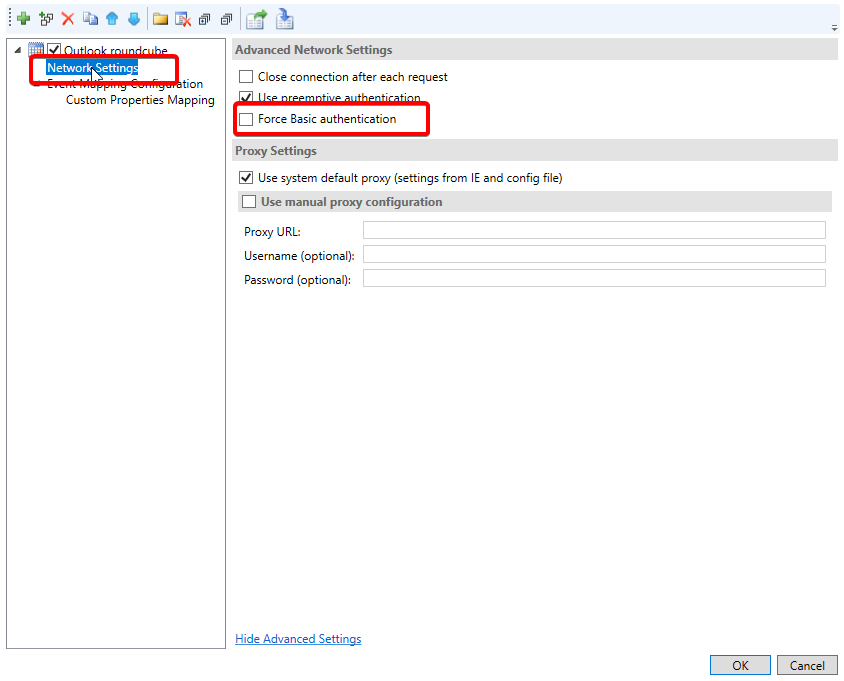This screenshot has width=844, height=681.
Task: Click the green plus add profile icon
Action: click(x=23, y=19)
